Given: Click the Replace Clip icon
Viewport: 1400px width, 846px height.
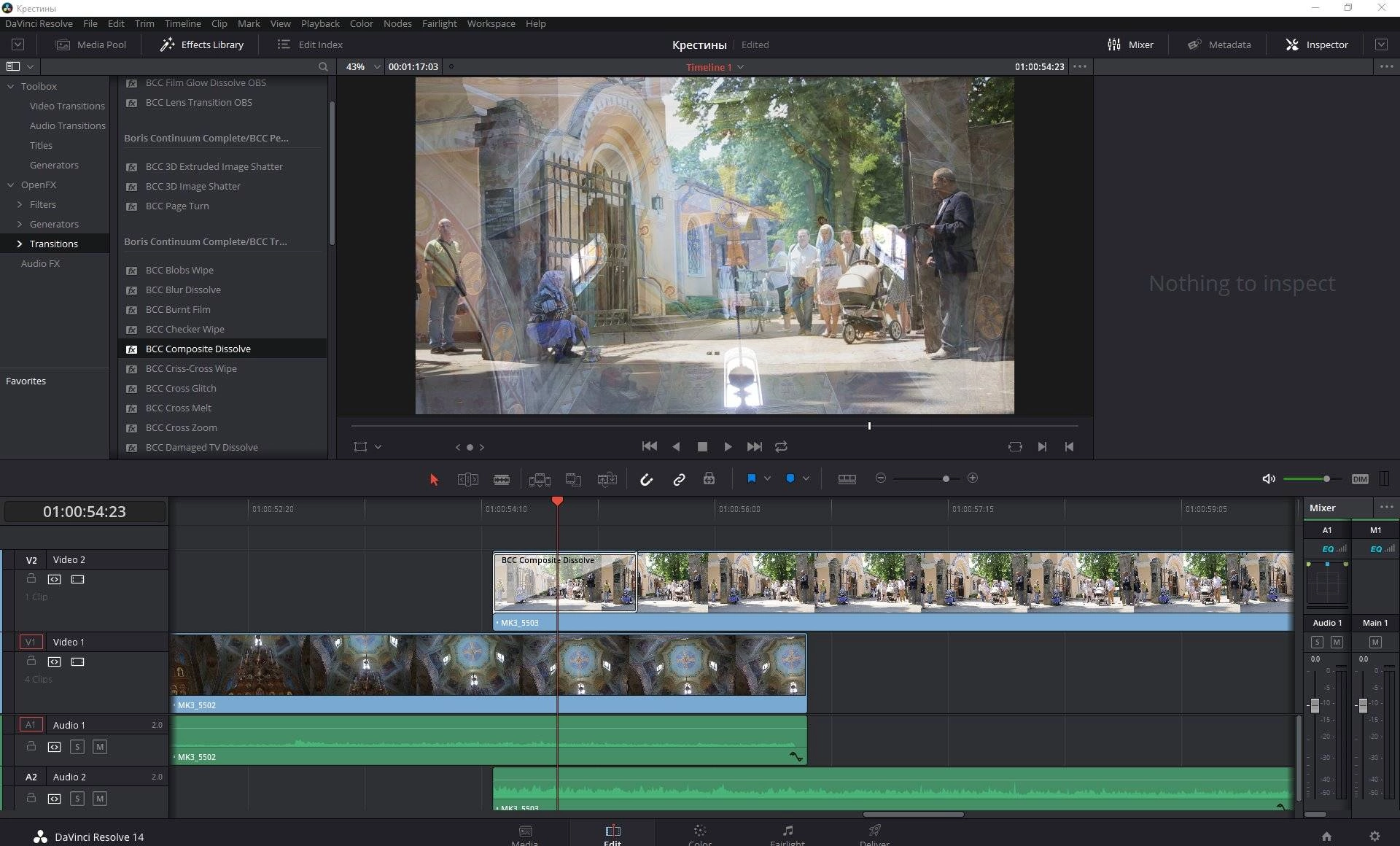Looking at the screenshot, I should 607,479.
